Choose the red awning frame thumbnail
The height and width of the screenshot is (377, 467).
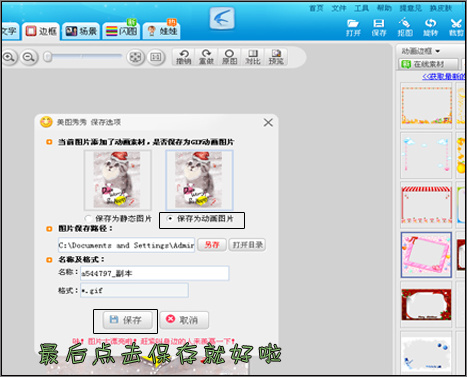[426, 205]
